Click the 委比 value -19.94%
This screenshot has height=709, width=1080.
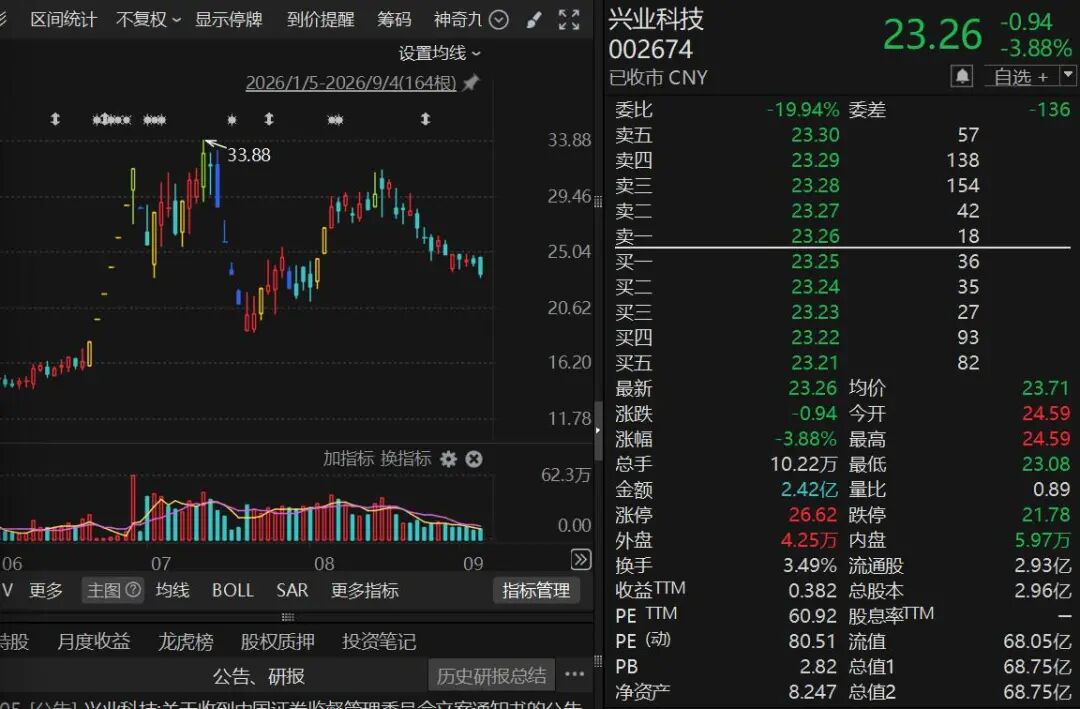pos(803,110)
